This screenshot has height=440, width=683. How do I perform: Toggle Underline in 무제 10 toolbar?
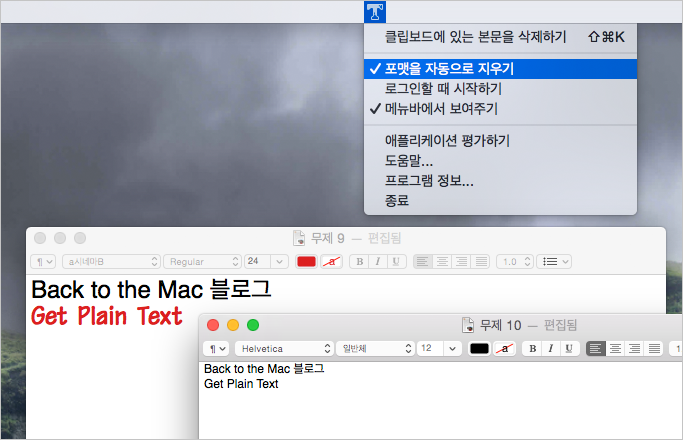coord(569,349)
